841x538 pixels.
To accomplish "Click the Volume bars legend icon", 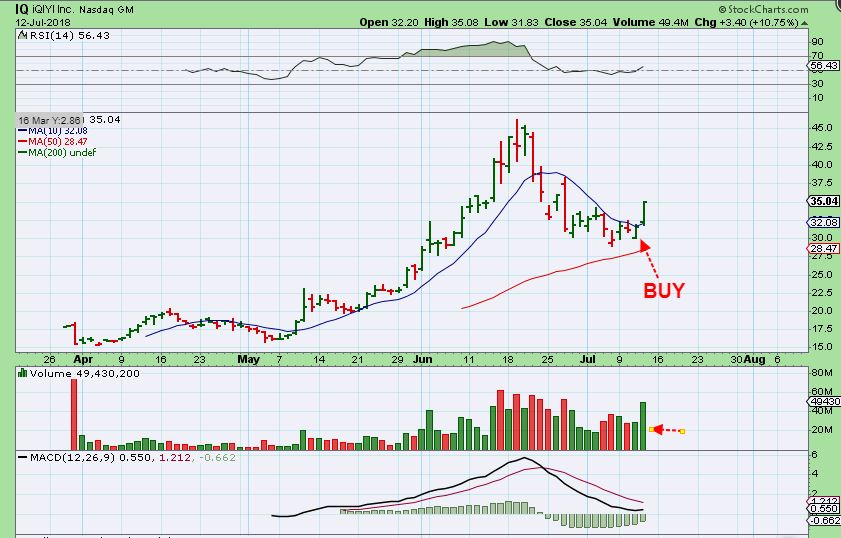I will coord(23,373).
